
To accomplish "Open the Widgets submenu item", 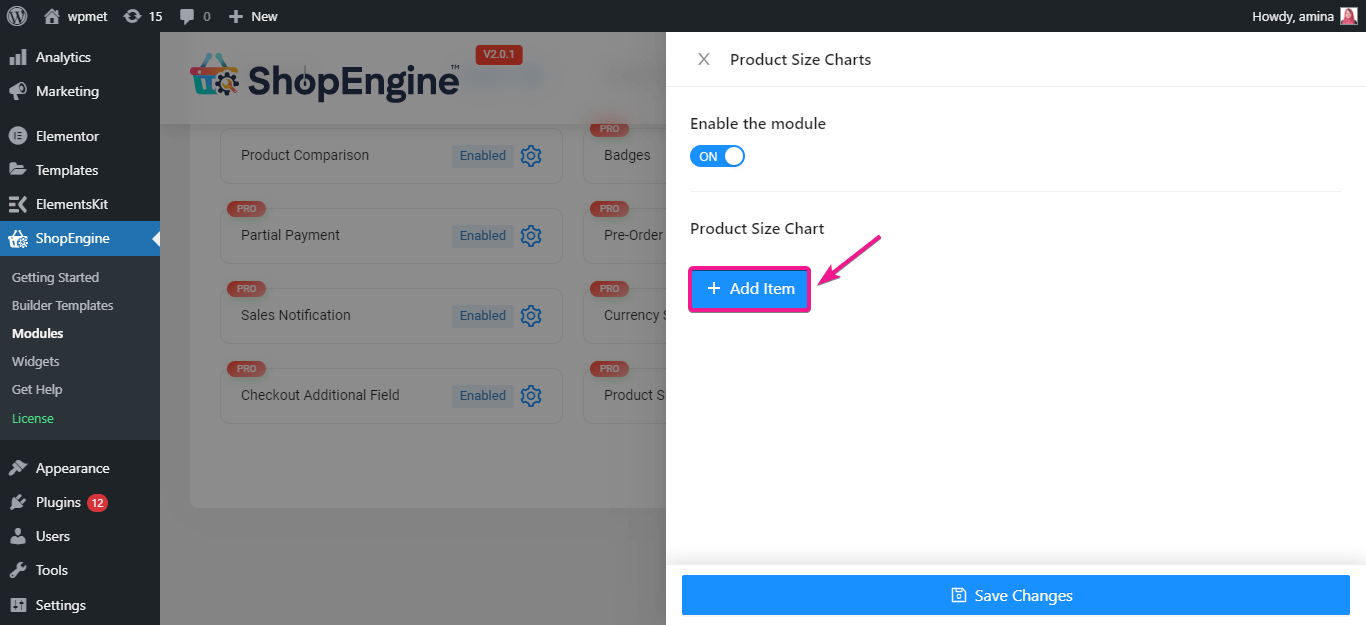I will tap(36, 361).
